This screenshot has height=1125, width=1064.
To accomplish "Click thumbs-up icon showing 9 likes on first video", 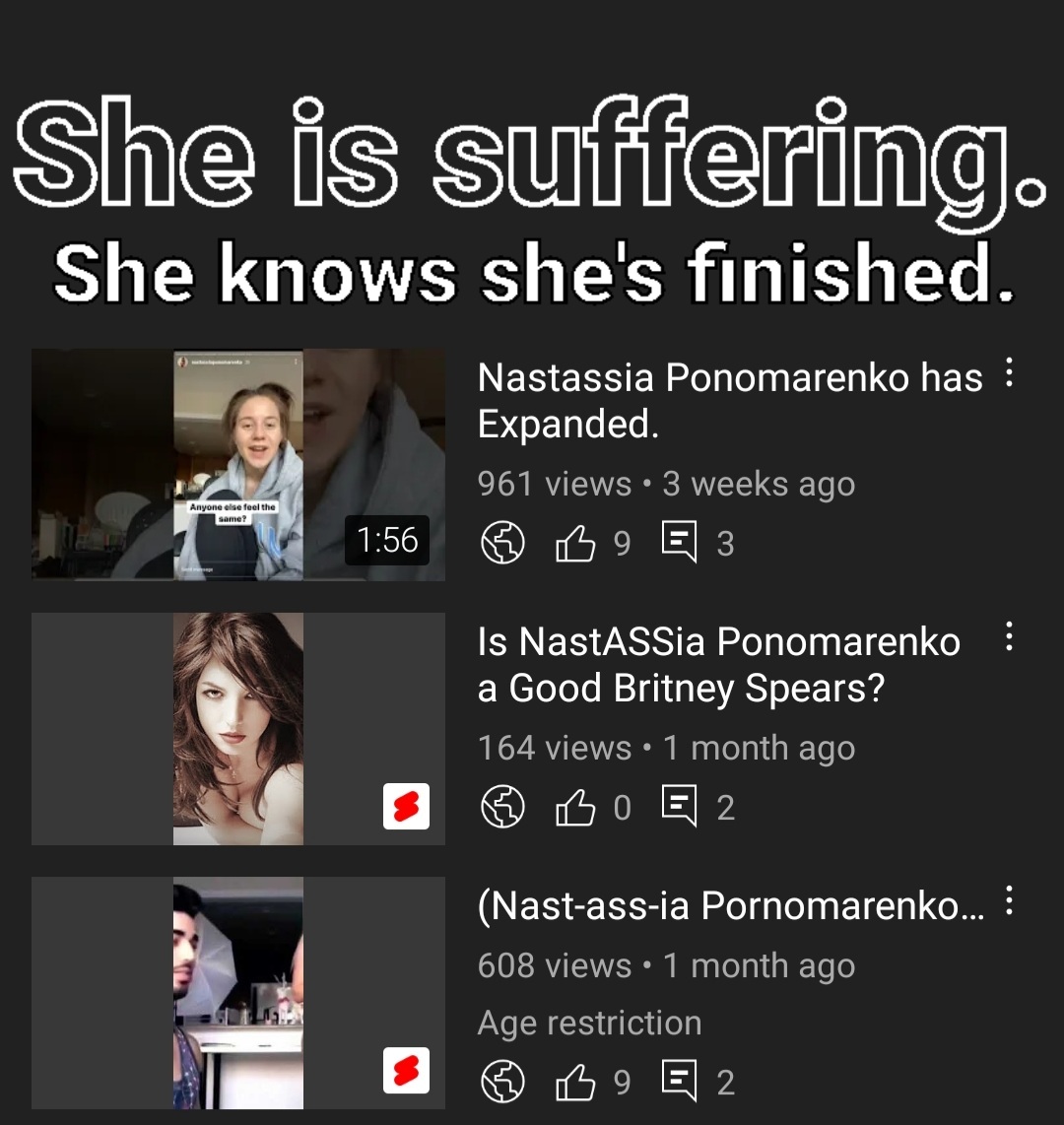I will [x=575, y=543].
